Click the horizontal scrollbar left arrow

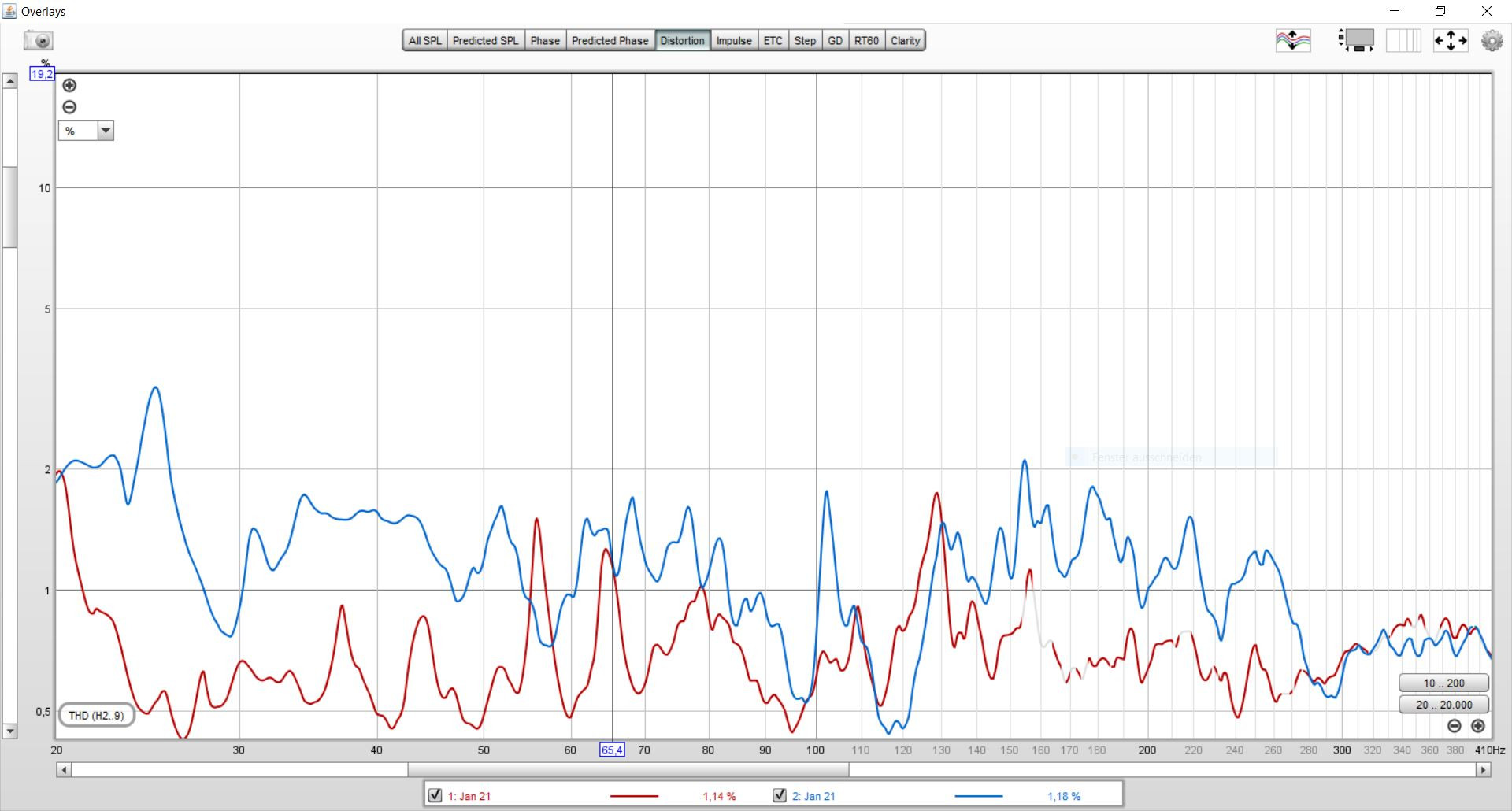click(64, 769)
